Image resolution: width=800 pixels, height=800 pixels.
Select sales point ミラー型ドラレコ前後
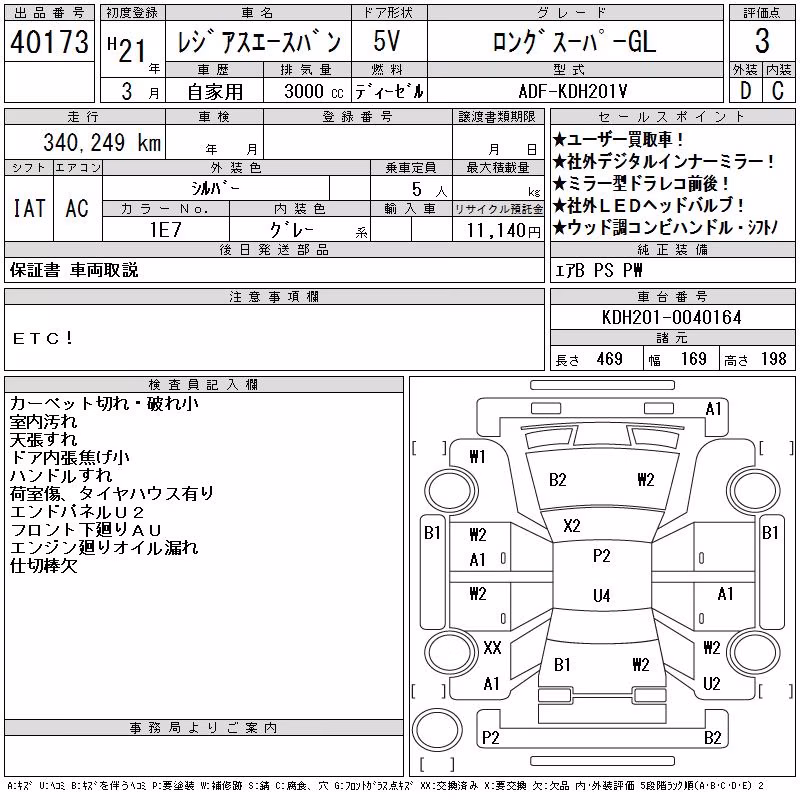[x=642, y=183]
